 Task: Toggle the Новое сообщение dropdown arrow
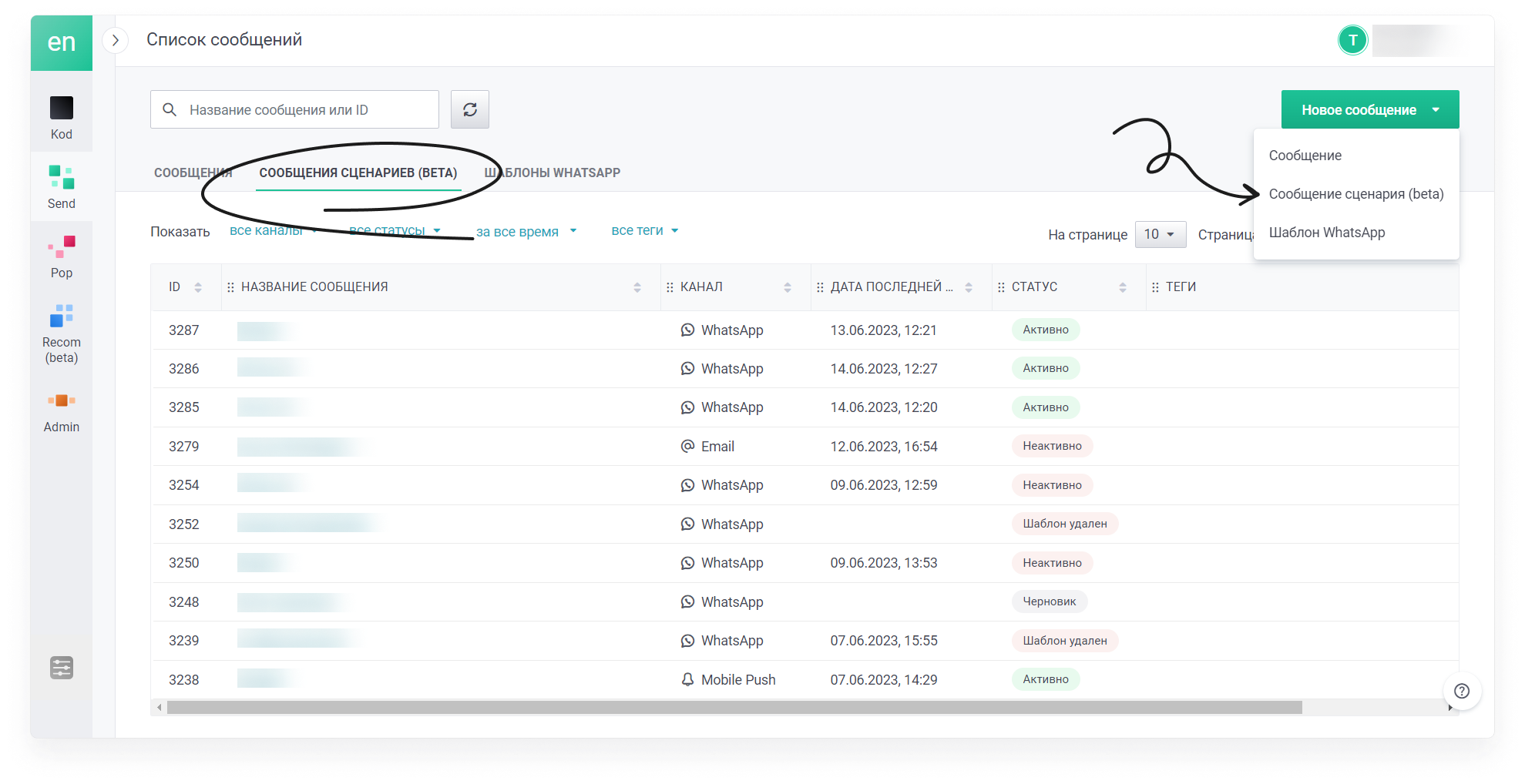pyautogui.click(x=1436, y=109)
